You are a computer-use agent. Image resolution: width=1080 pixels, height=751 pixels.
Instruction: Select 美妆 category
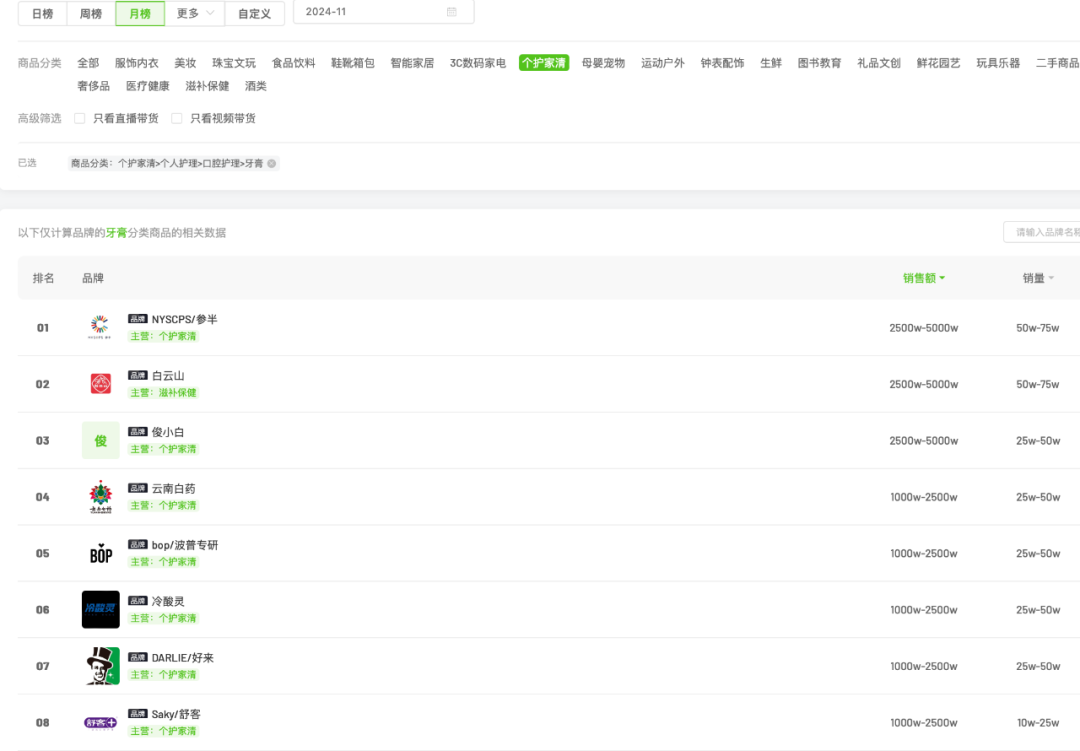(x=185, y=63)
